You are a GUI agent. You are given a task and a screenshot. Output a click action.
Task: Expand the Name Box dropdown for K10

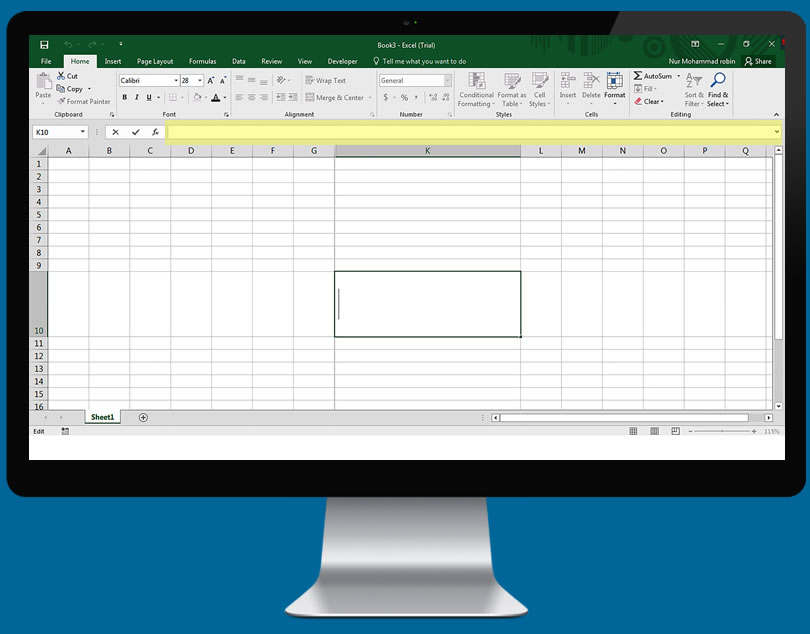coord(83,132)
